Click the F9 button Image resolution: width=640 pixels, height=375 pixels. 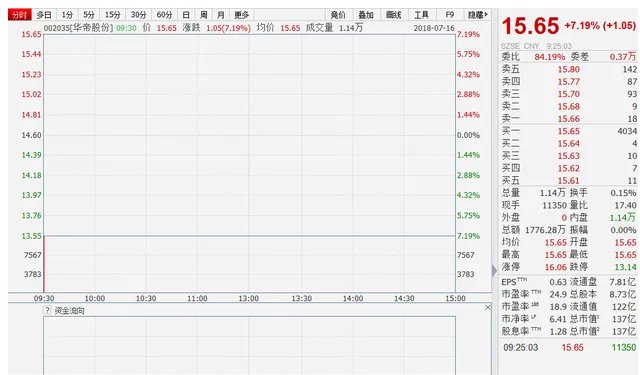click(449, 15)
